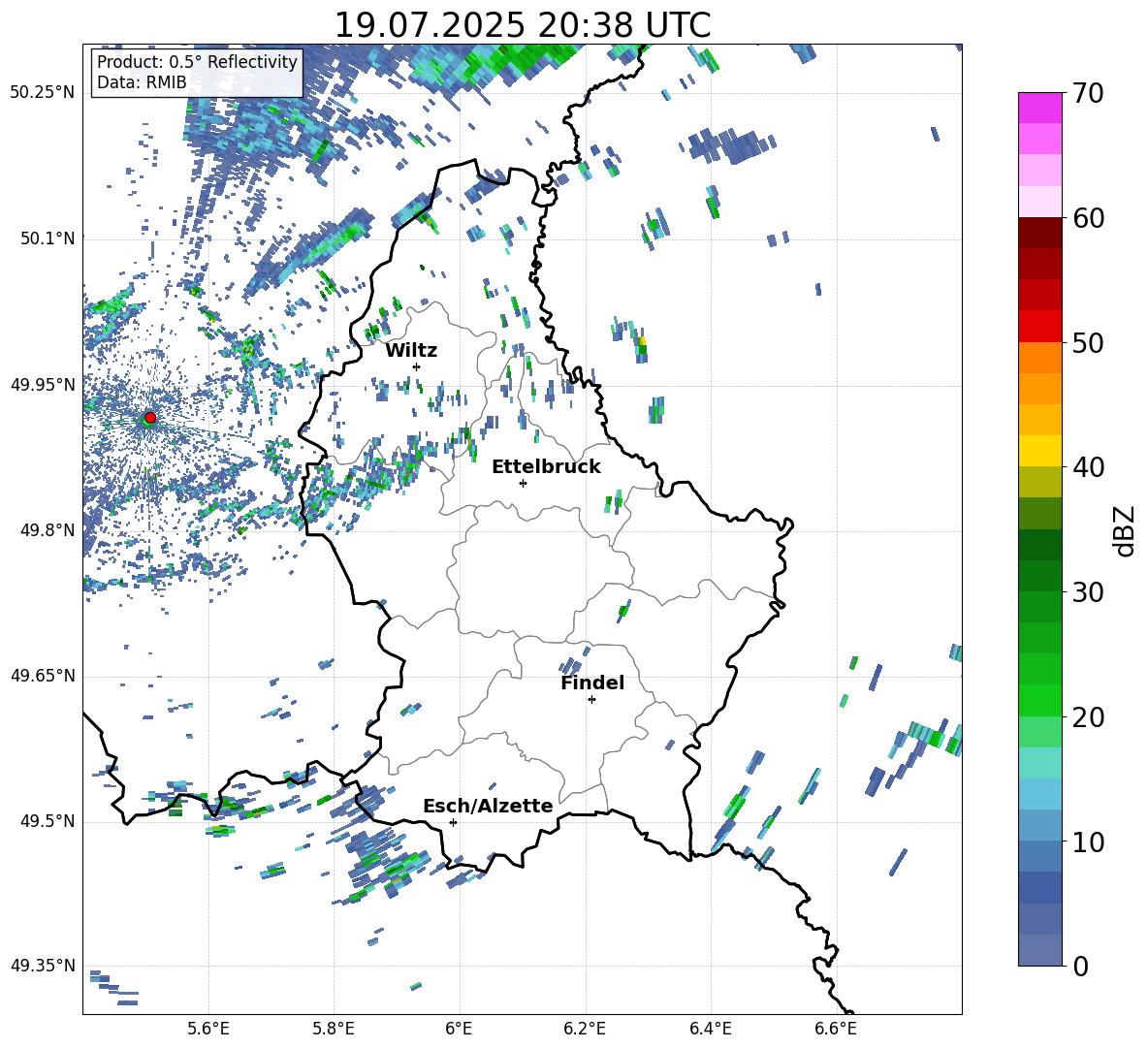Click the 40 value on the colorbar
The image size is (1148, 1048).
pos(1088,467)
